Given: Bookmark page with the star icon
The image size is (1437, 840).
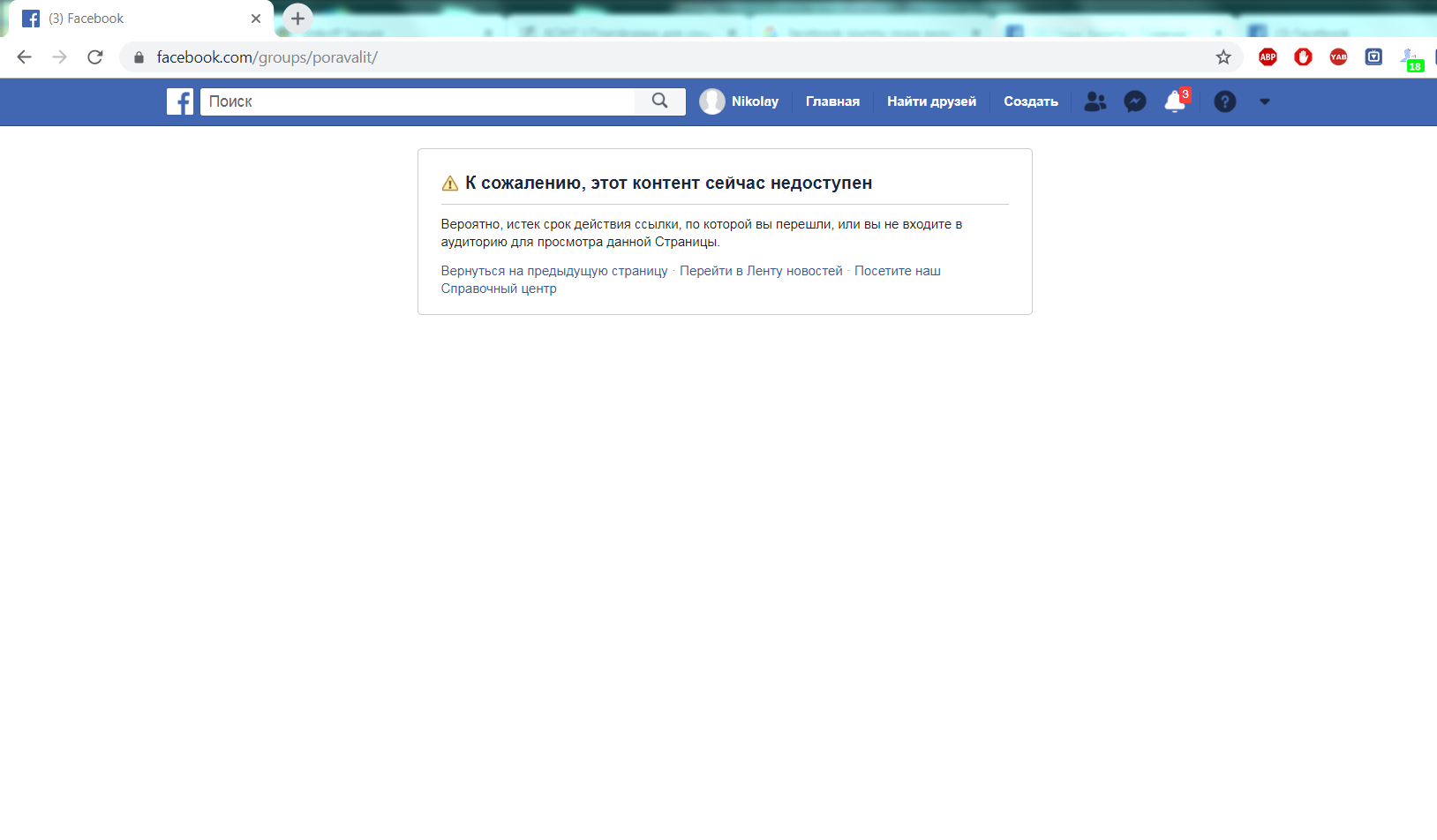Looking at the screenshot, I should (1223, 57).
